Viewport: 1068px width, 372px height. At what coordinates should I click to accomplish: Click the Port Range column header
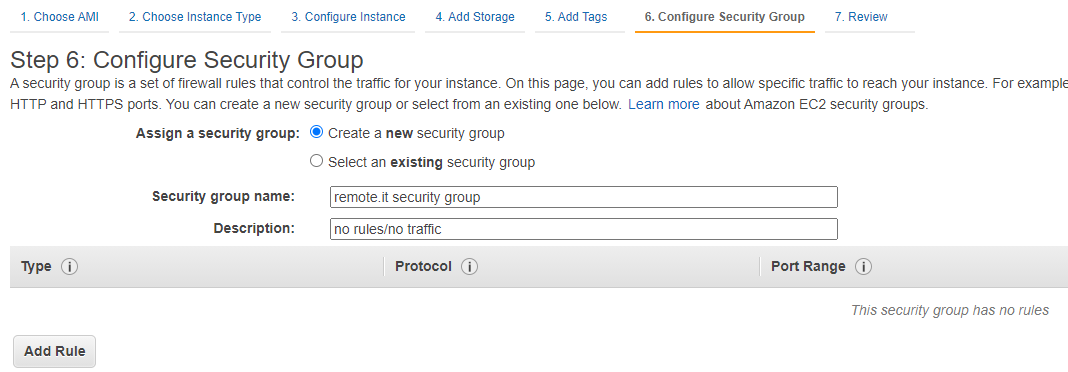click(x=808, y=266)
